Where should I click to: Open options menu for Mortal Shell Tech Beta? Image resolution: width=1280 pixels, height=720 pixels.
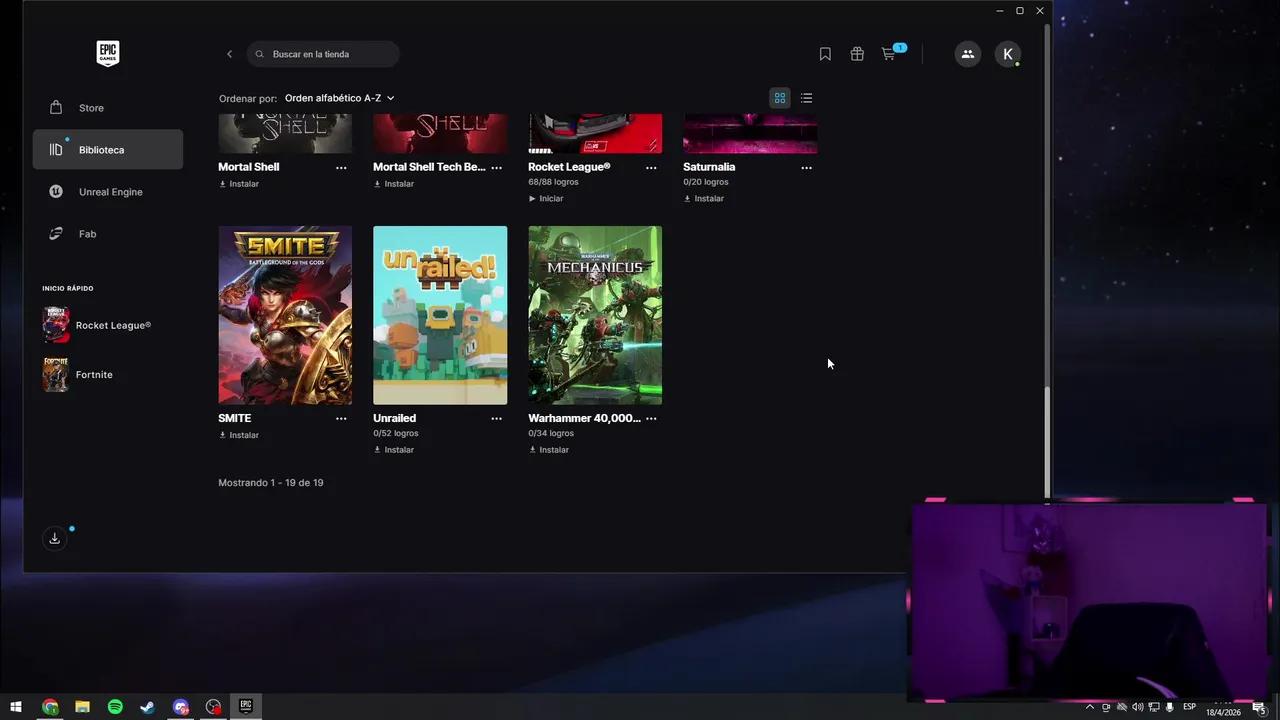tap(496, 167)
